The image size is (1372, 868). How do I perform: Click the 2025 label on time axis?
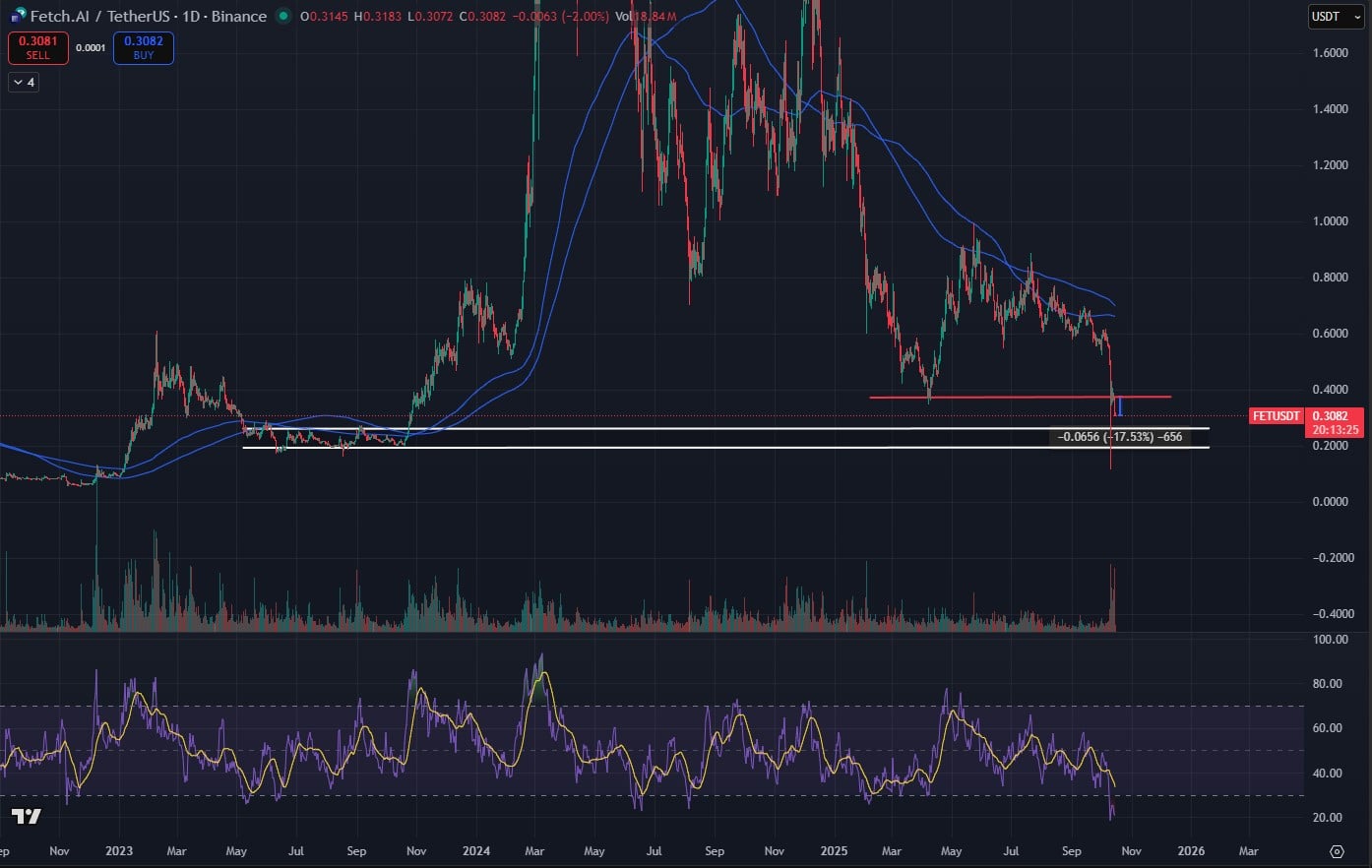pos(834,851)
